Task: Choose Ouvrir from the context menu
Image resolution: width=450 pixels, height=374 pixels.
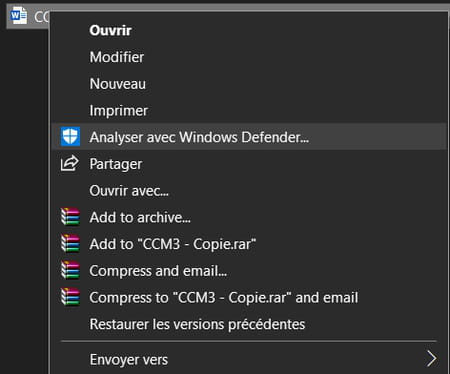Action: coord(249,30)
